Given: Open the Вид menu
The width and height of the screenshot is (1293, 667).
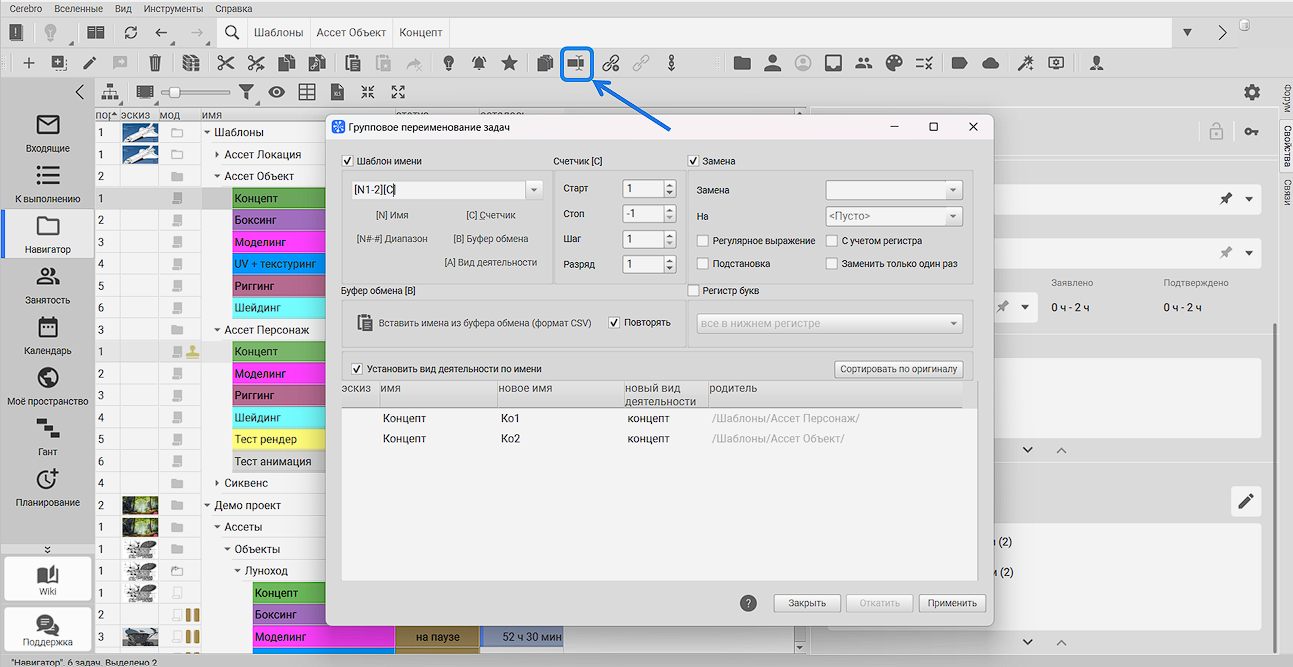Looking at the screenshot, I should click(x=123, y=8).
